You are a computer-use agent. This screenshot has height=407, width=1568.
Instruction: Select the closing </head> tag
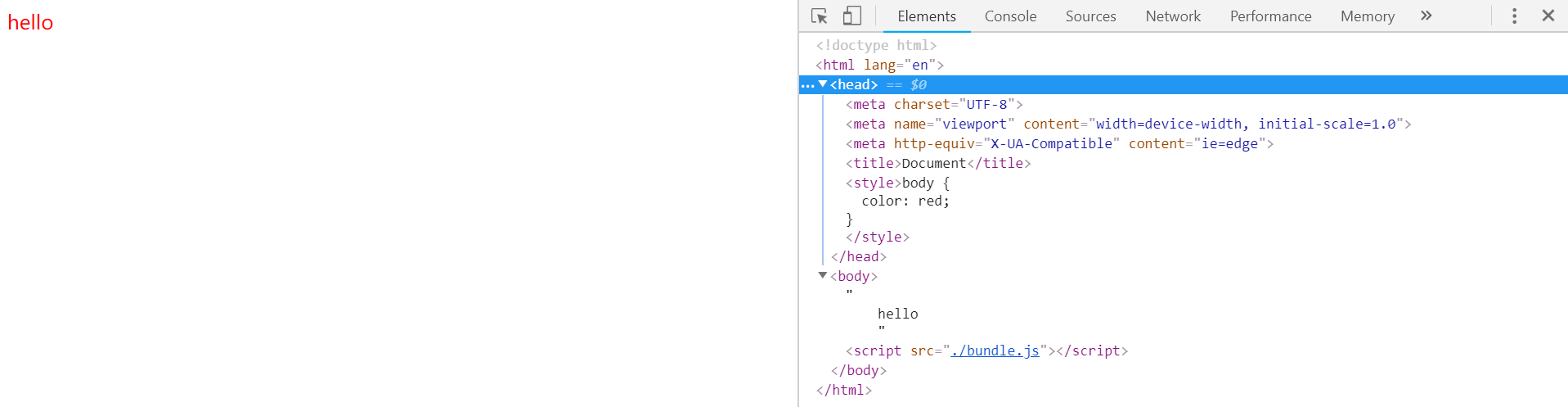coord(859,256)
